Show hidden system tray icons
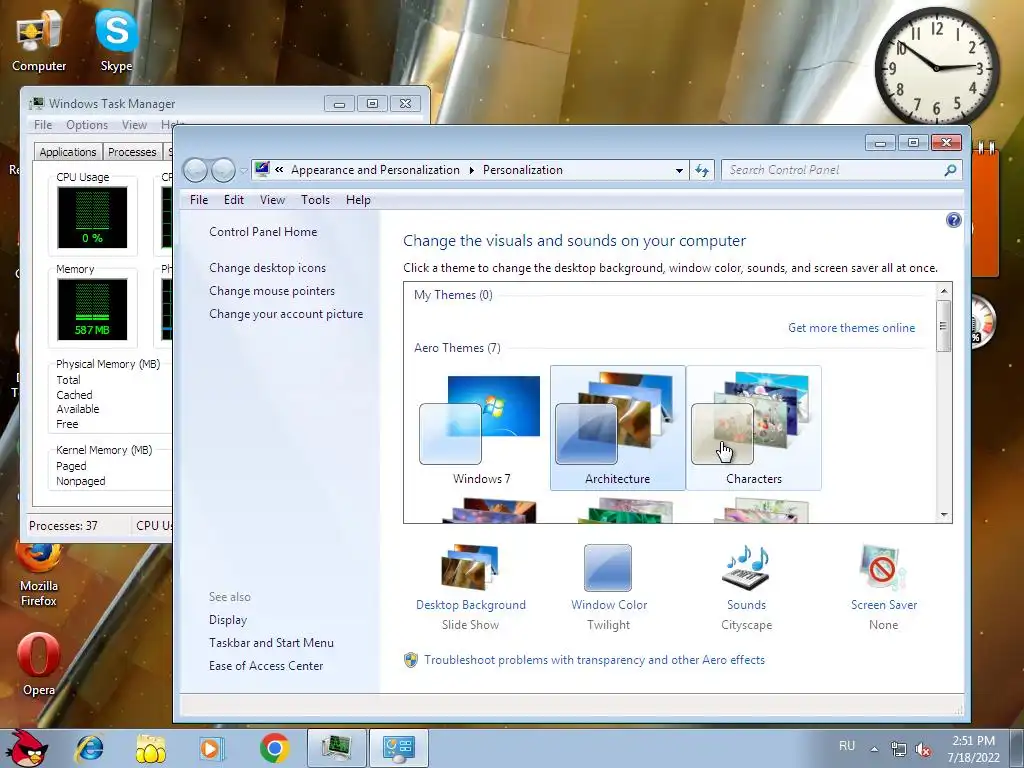 coord(874,749)
